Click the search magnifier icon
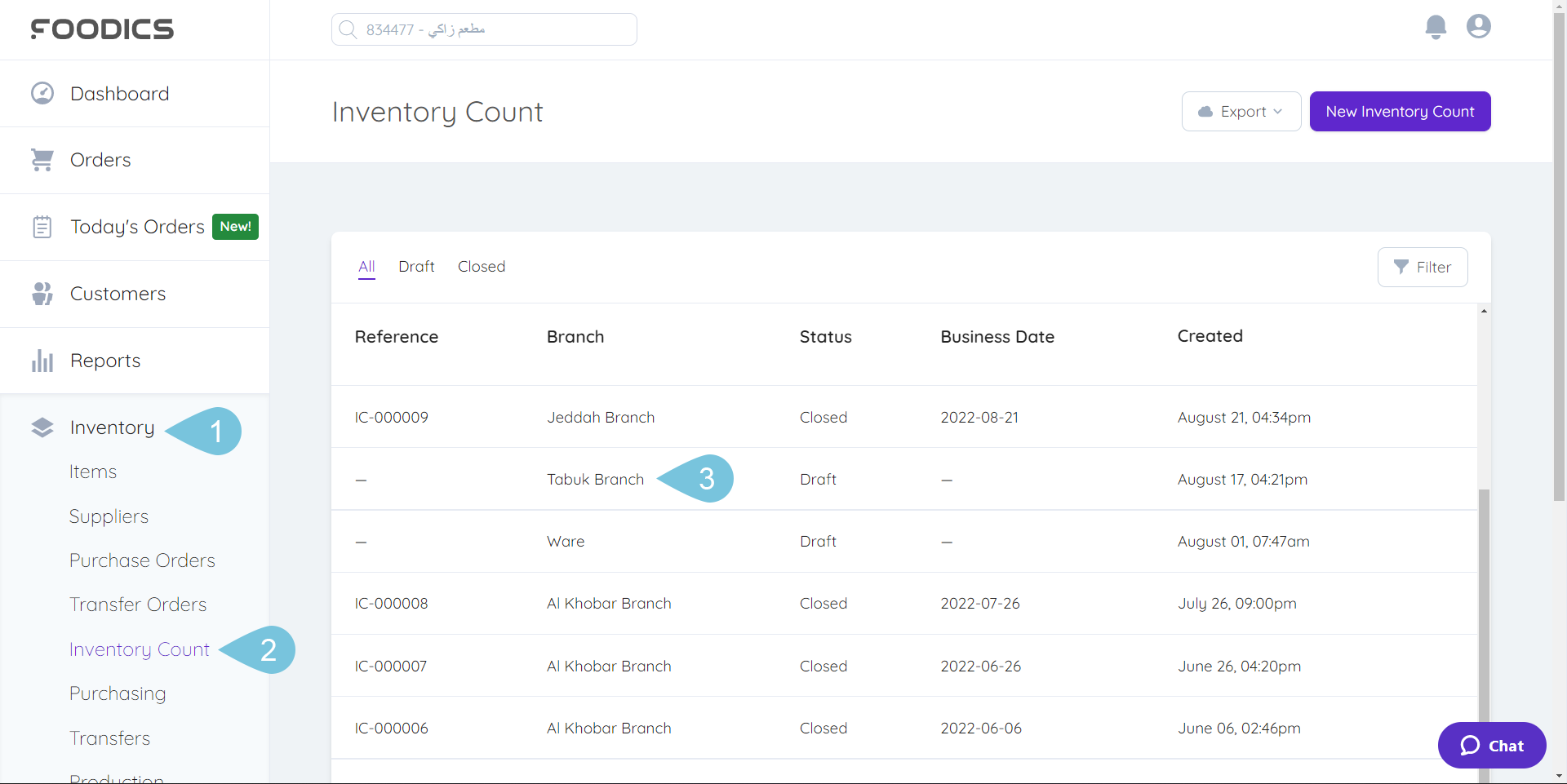1567x784 pixels. pos(348,29)
